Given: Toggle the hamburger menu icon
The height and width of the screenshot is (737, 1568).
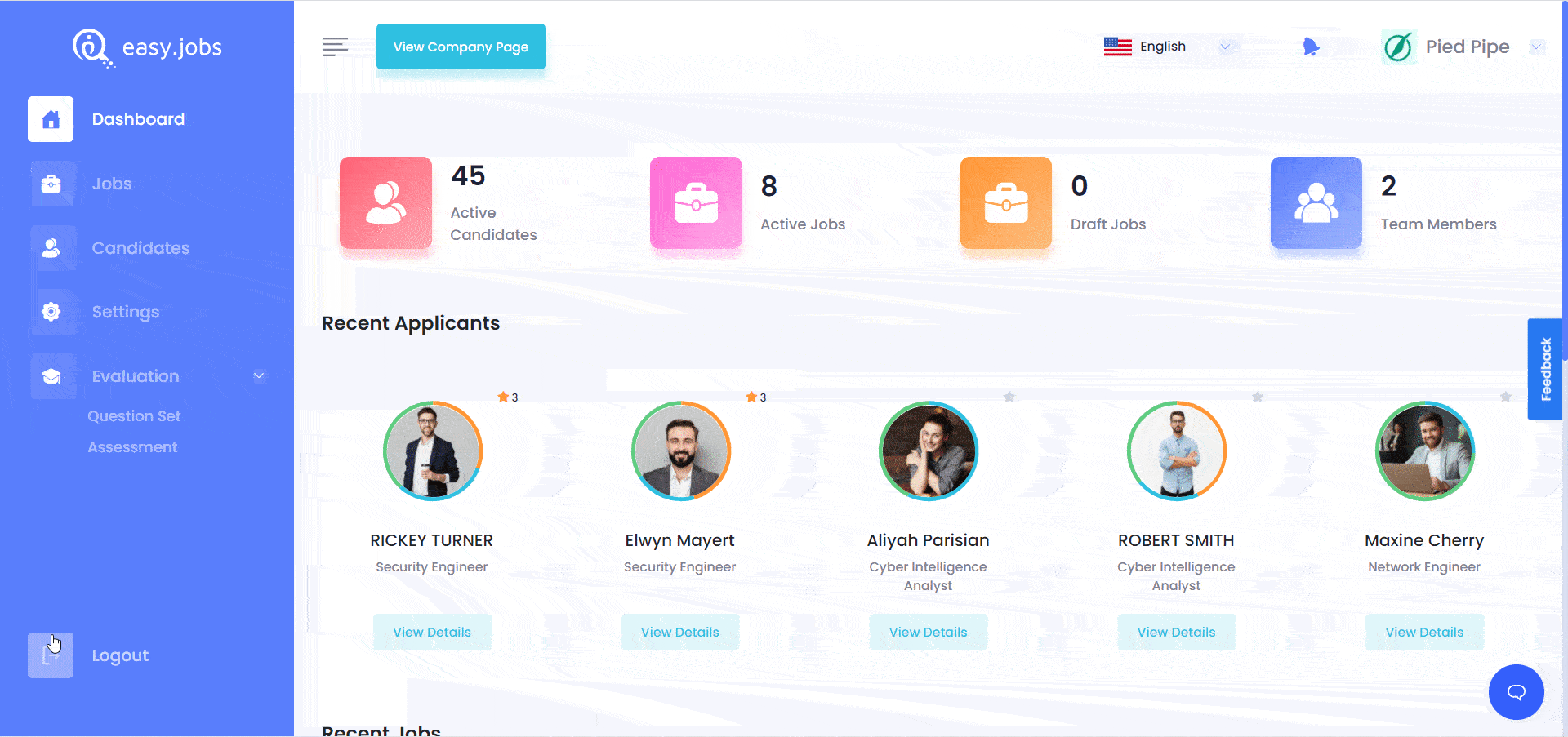Looking at the screenshot, I should pos(335,47).
